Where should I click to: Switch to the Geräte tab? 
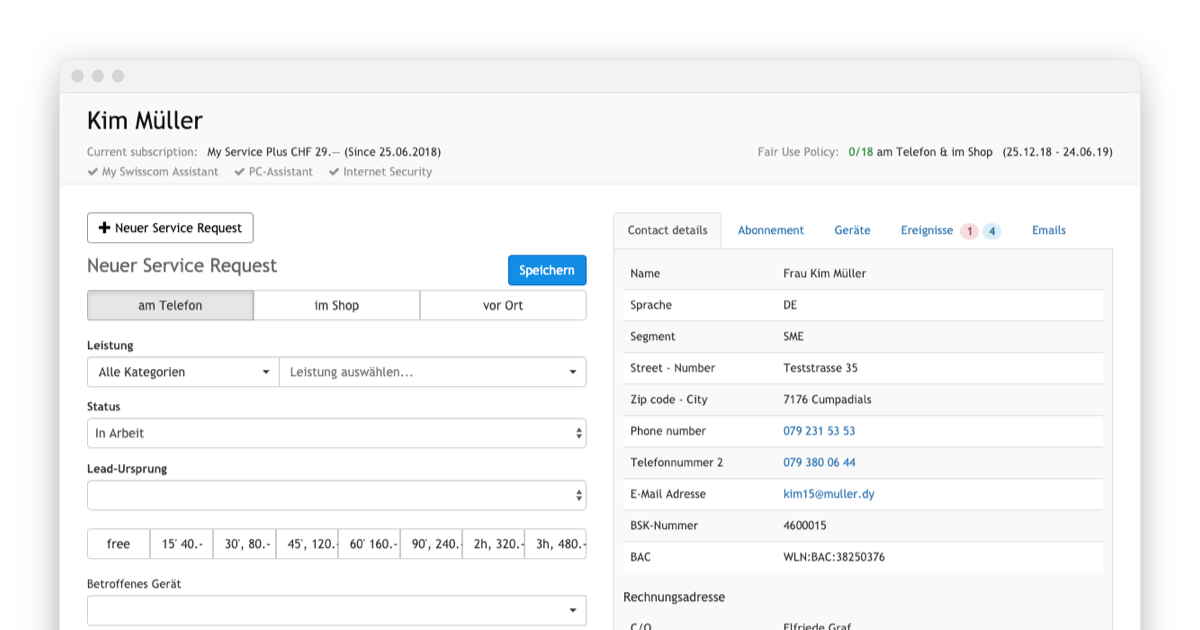(x=852, y=230)
